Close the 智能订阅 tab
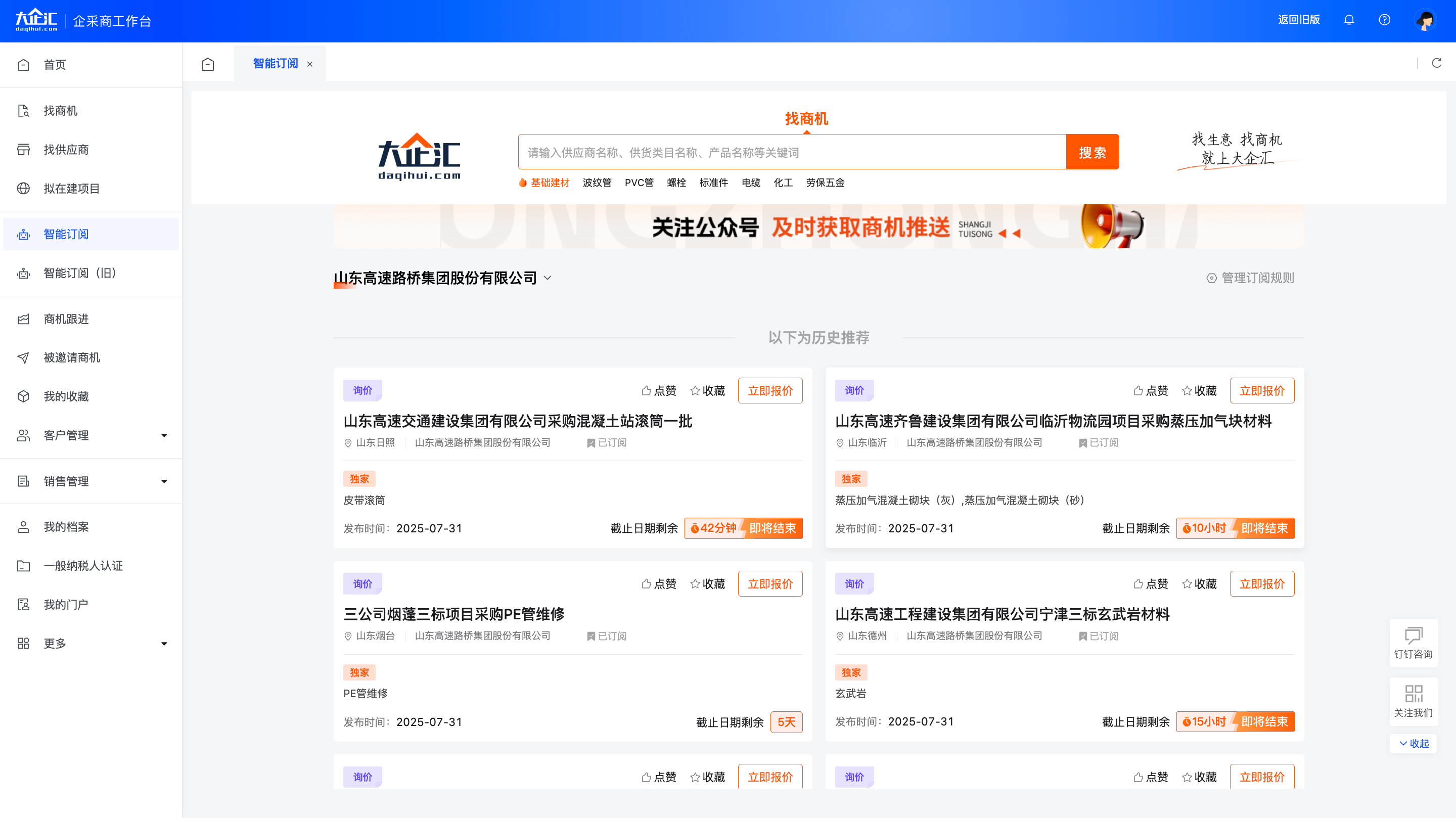Screen dimensions: 1456x818 [310, 64]
